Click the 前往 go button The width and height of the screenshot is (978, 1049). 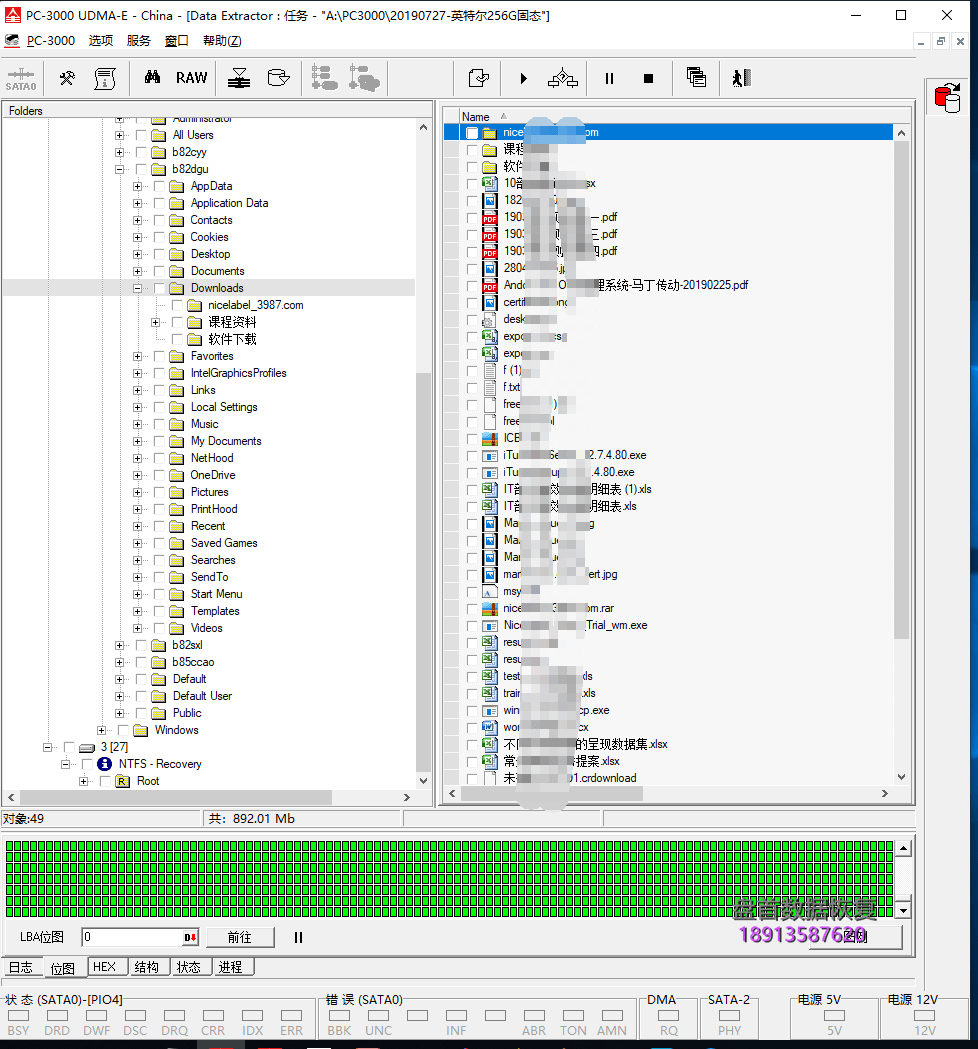tap(240, 938)
